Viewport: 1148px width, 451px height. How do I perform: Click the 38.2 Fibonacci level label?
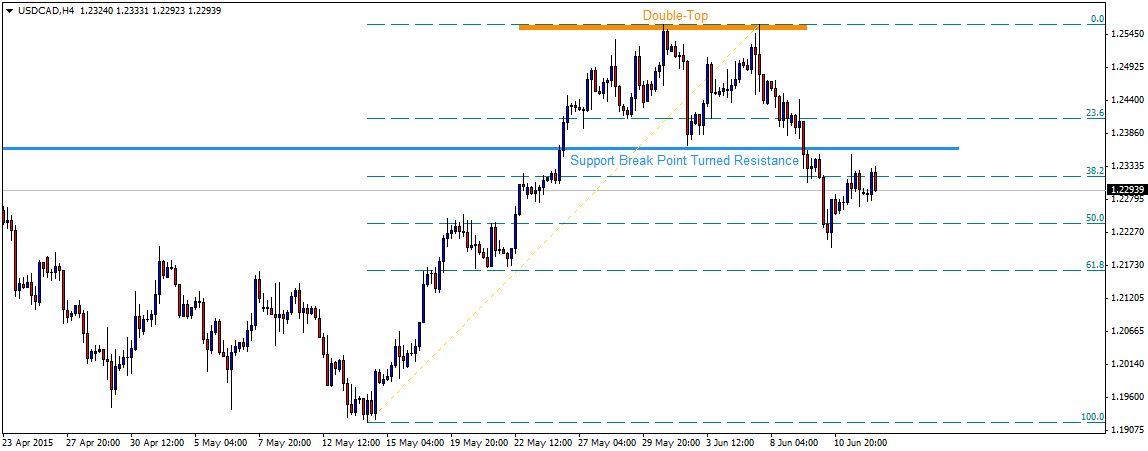[1095, 170]
